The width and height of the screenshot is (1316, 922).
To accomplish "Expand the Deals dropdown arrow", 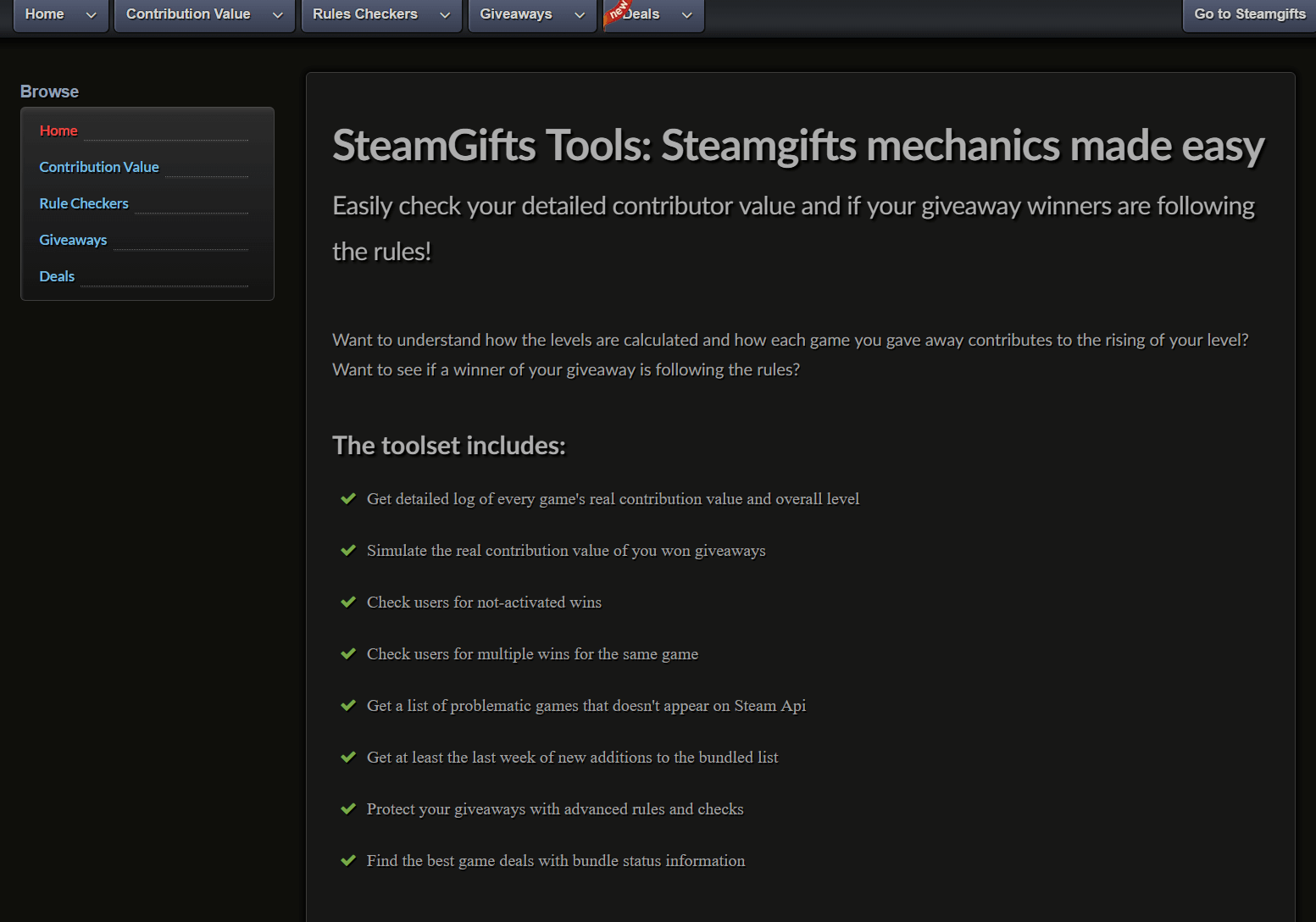I will click(686, 14).
